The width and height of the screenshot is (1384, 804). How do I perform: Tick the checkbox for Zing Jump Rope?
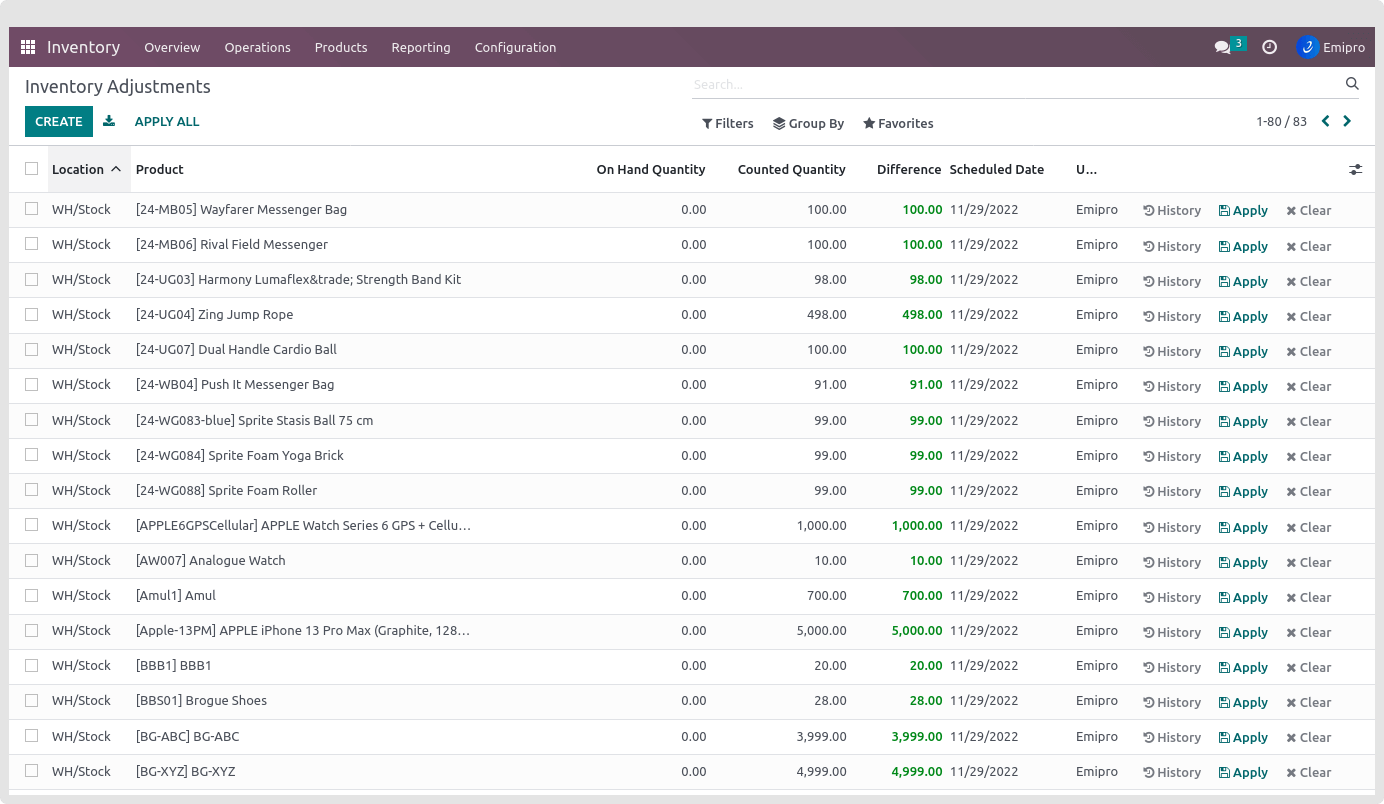pos(32,314)
